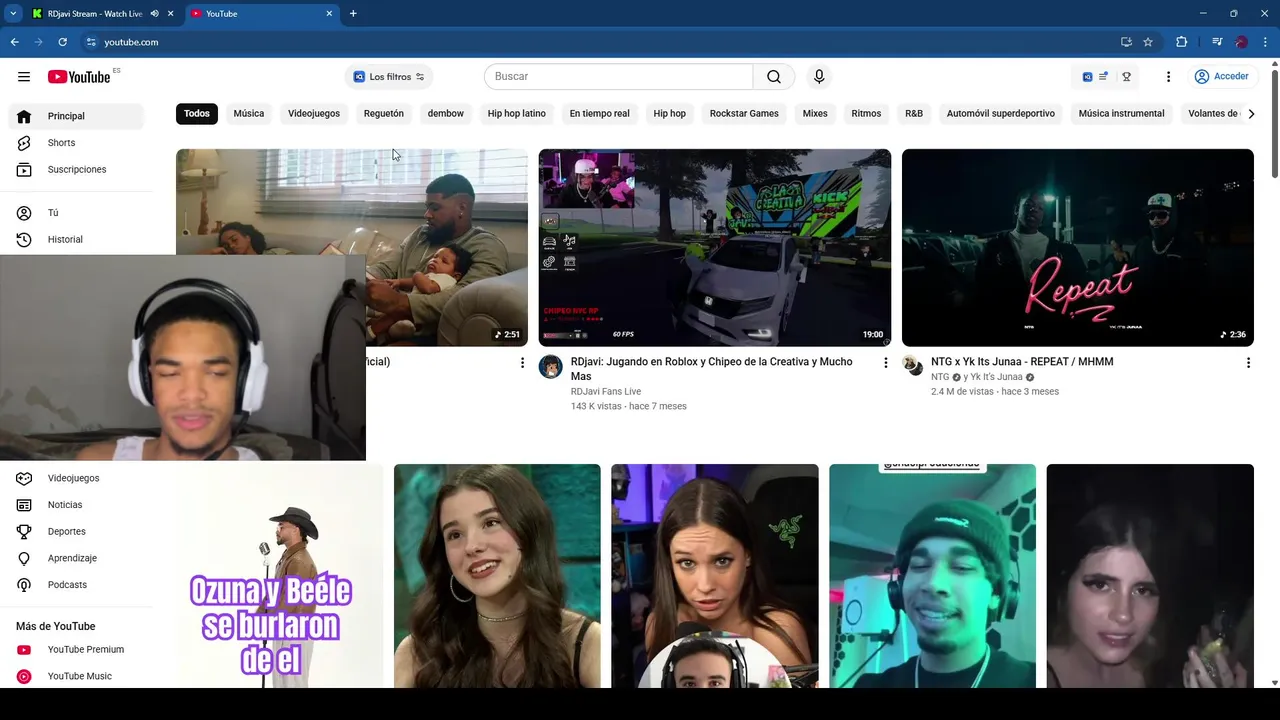Open Chrome three-dot menu
Viewport: 1280px width, 720px height.
1266,42
